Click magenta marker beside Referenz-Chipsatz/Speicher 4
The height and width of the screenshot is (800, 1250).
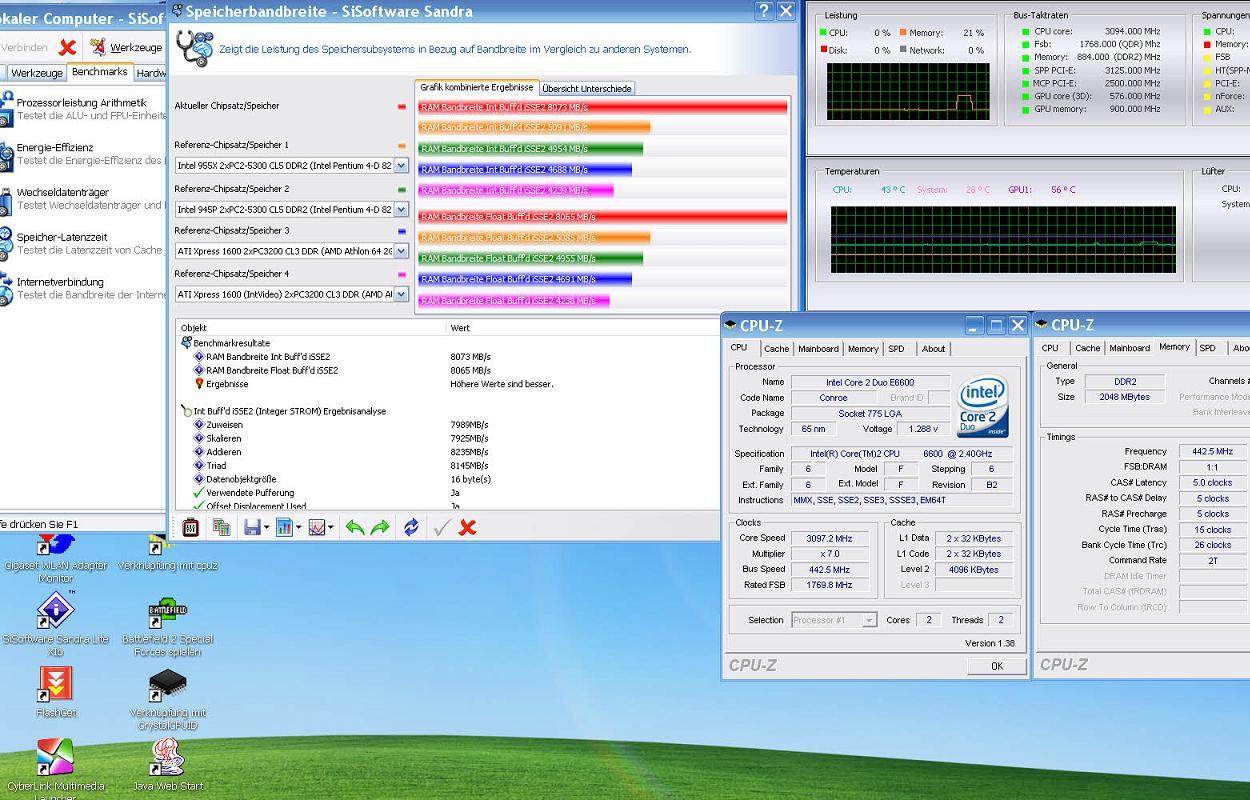[x=402, y=274]
